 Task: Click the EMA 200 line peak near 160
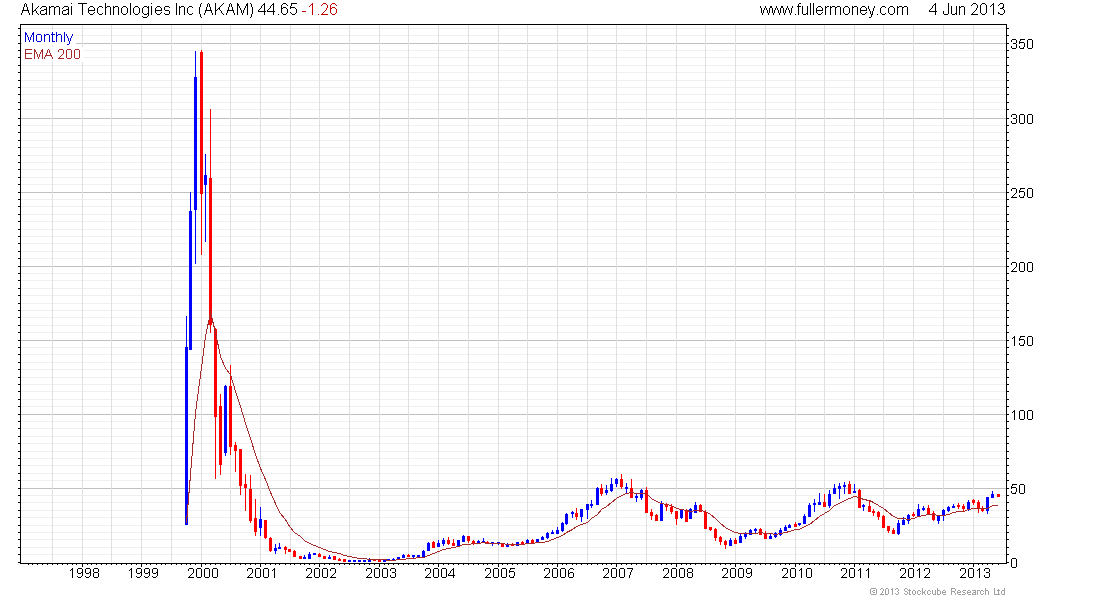click(210, 321)
